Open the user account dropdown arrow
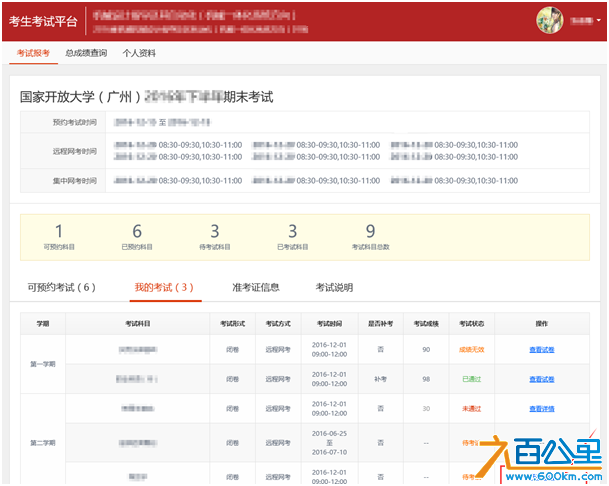This screenshot has height=486, width=609. (599, 20)
